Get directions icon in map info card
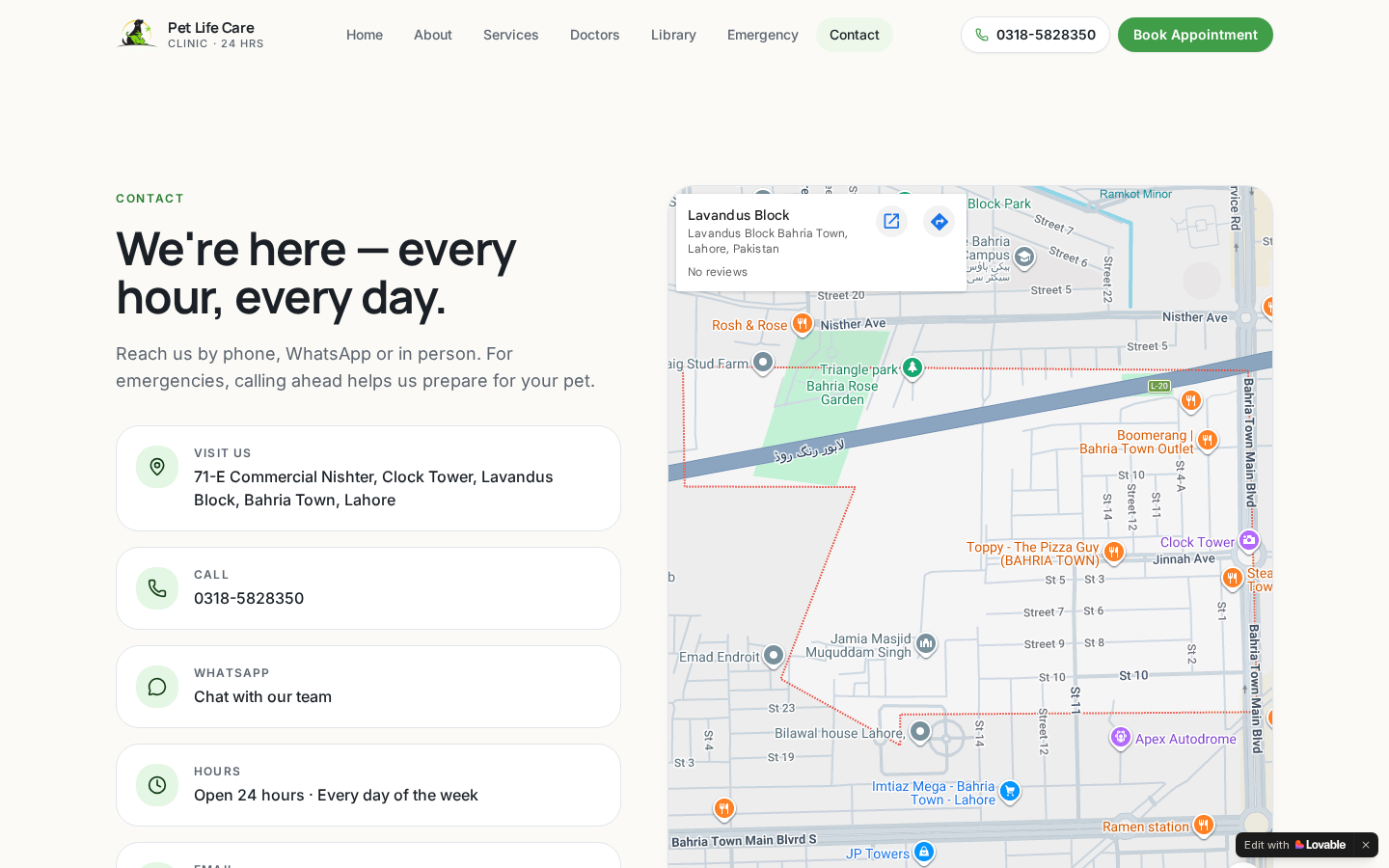The image size is (1389, 868). [x=939, y=222]
